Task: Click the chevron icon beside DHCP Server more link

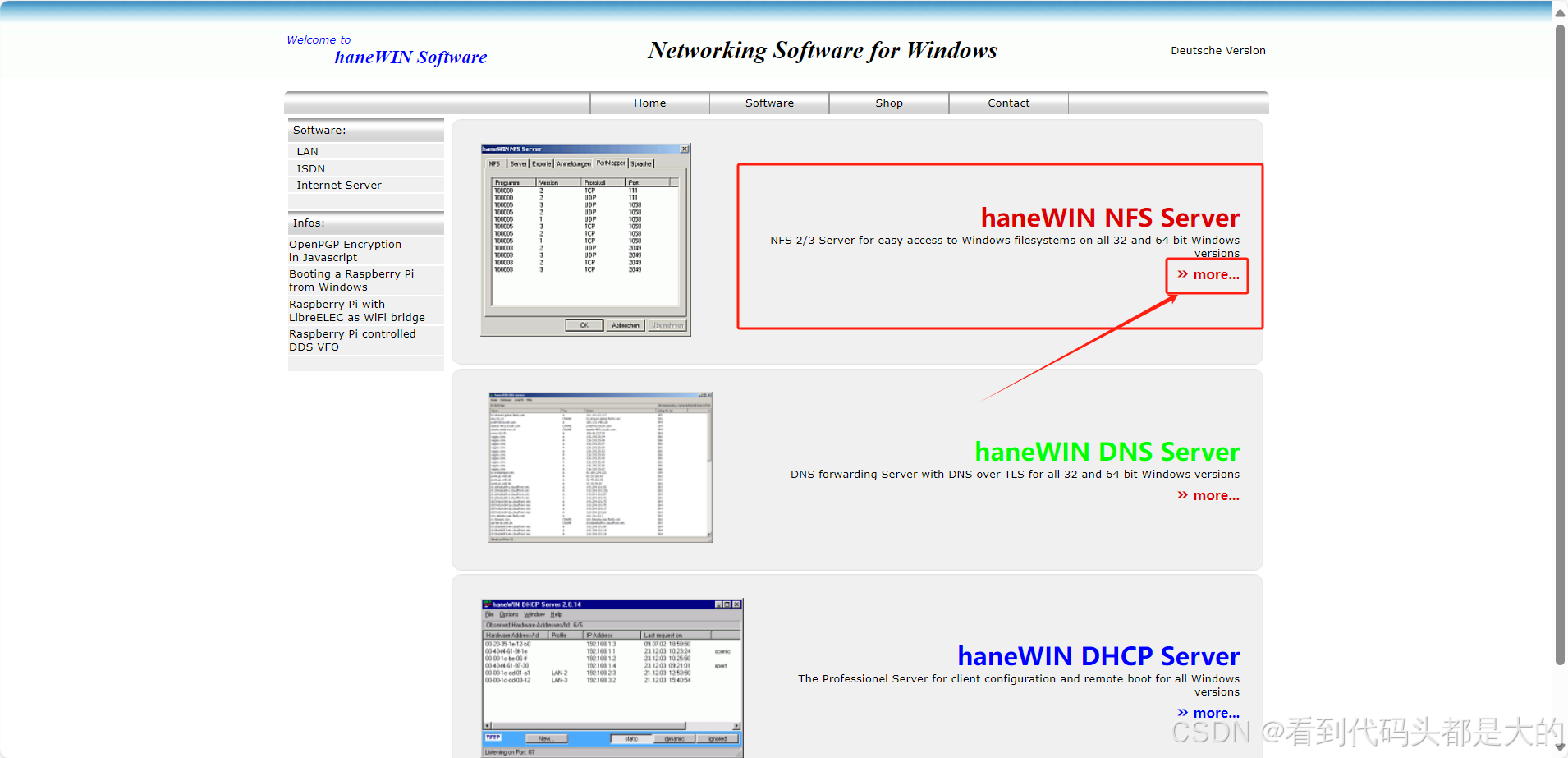Action: coord(1183,712)
